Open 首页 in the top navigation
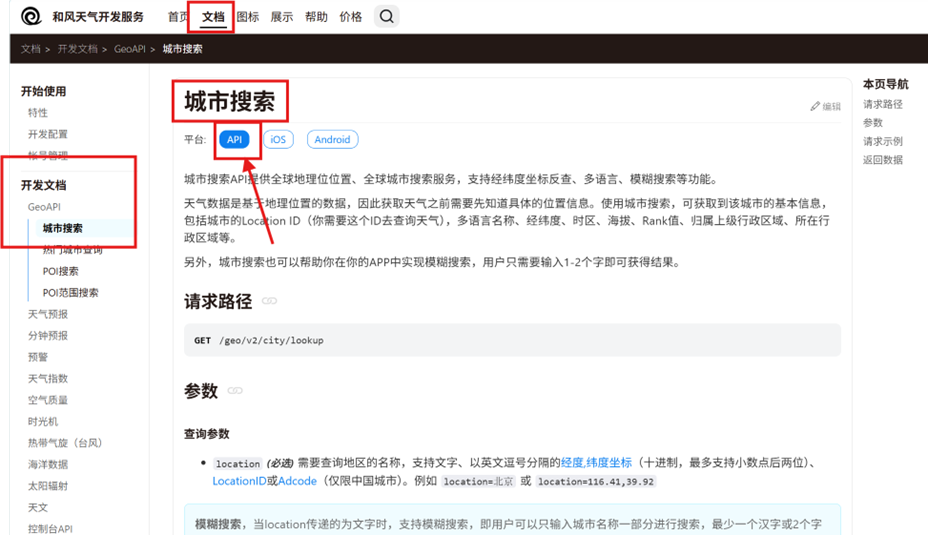Screen dimensions: 928x535 pyautogui.click(x=178, y=17)
